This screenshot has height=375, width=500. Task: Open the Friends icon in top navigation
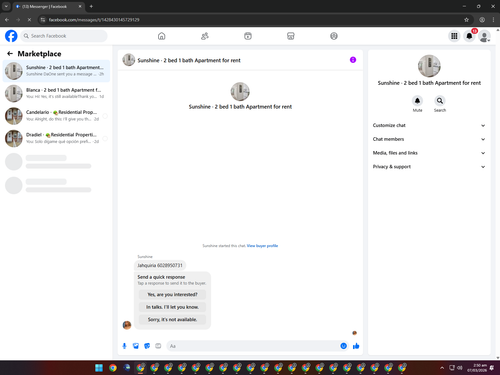click(x=205, y=36)
